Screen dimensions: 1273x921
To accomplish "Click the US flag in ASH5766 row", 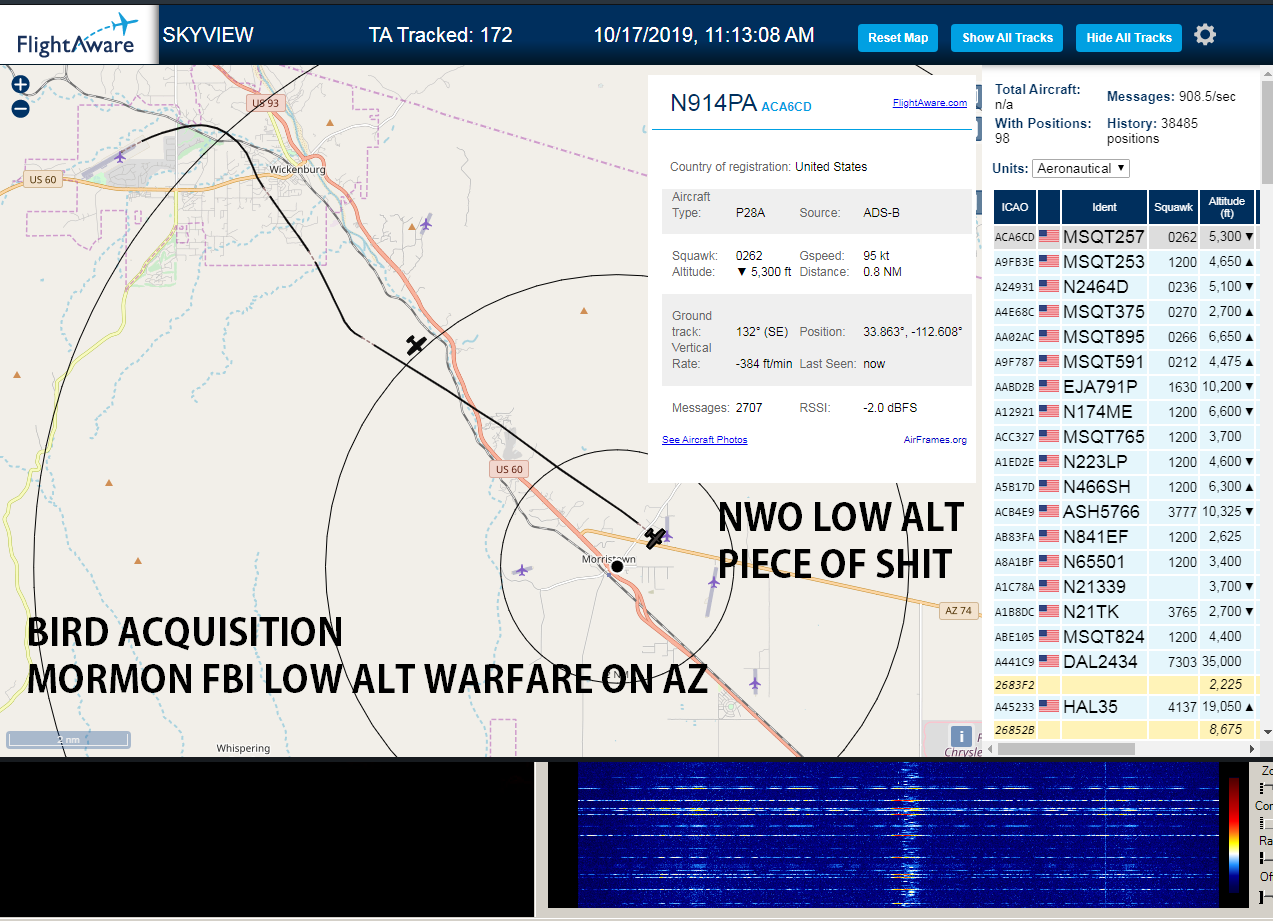I will 1049,512.
